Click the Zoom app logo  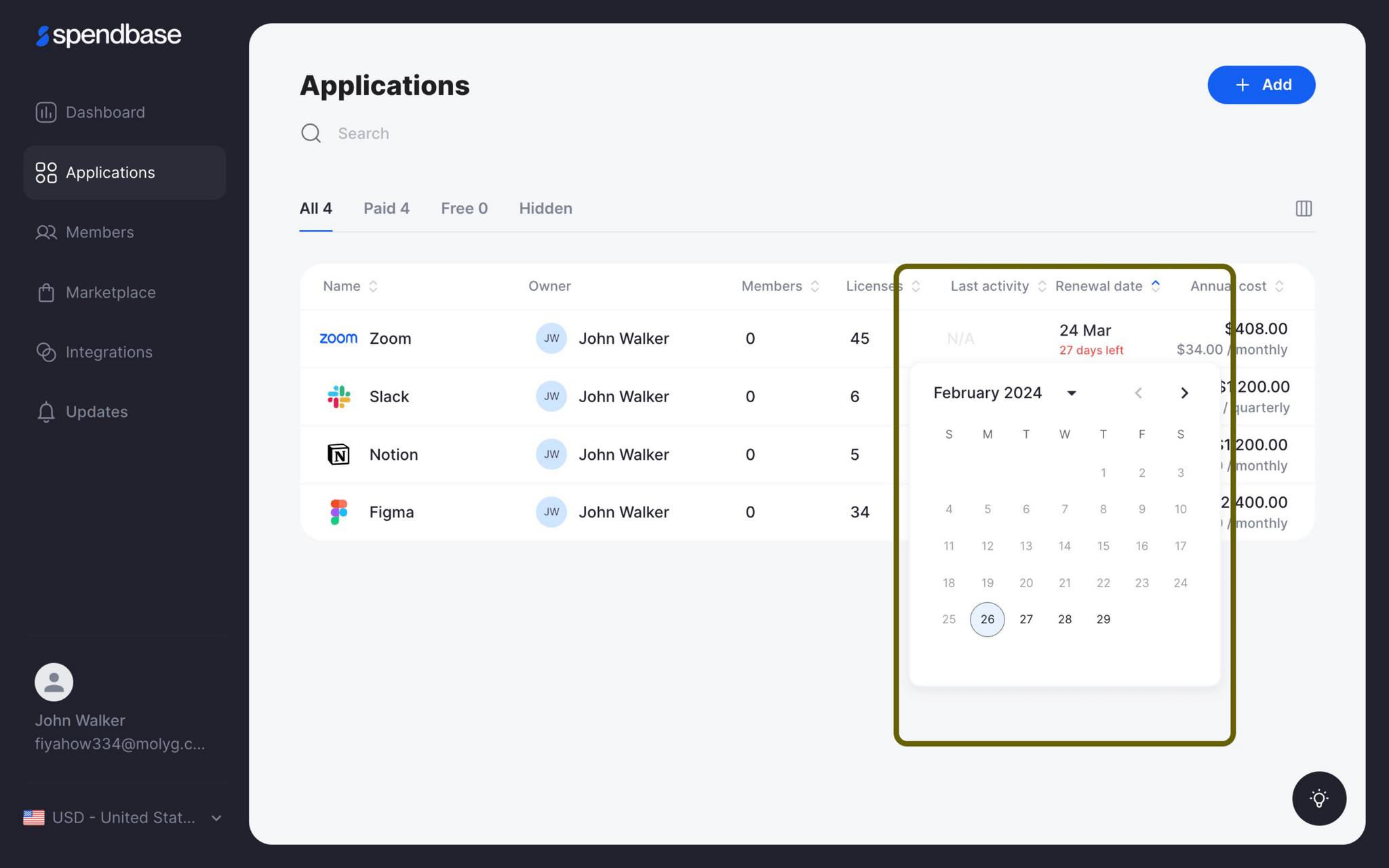(338, 338)
